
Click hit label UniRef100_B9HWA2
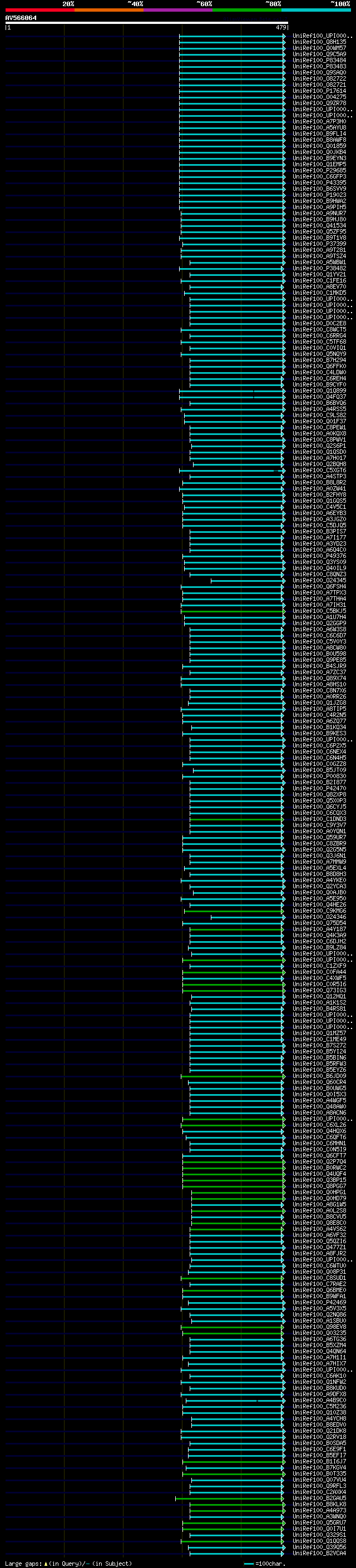319,201
